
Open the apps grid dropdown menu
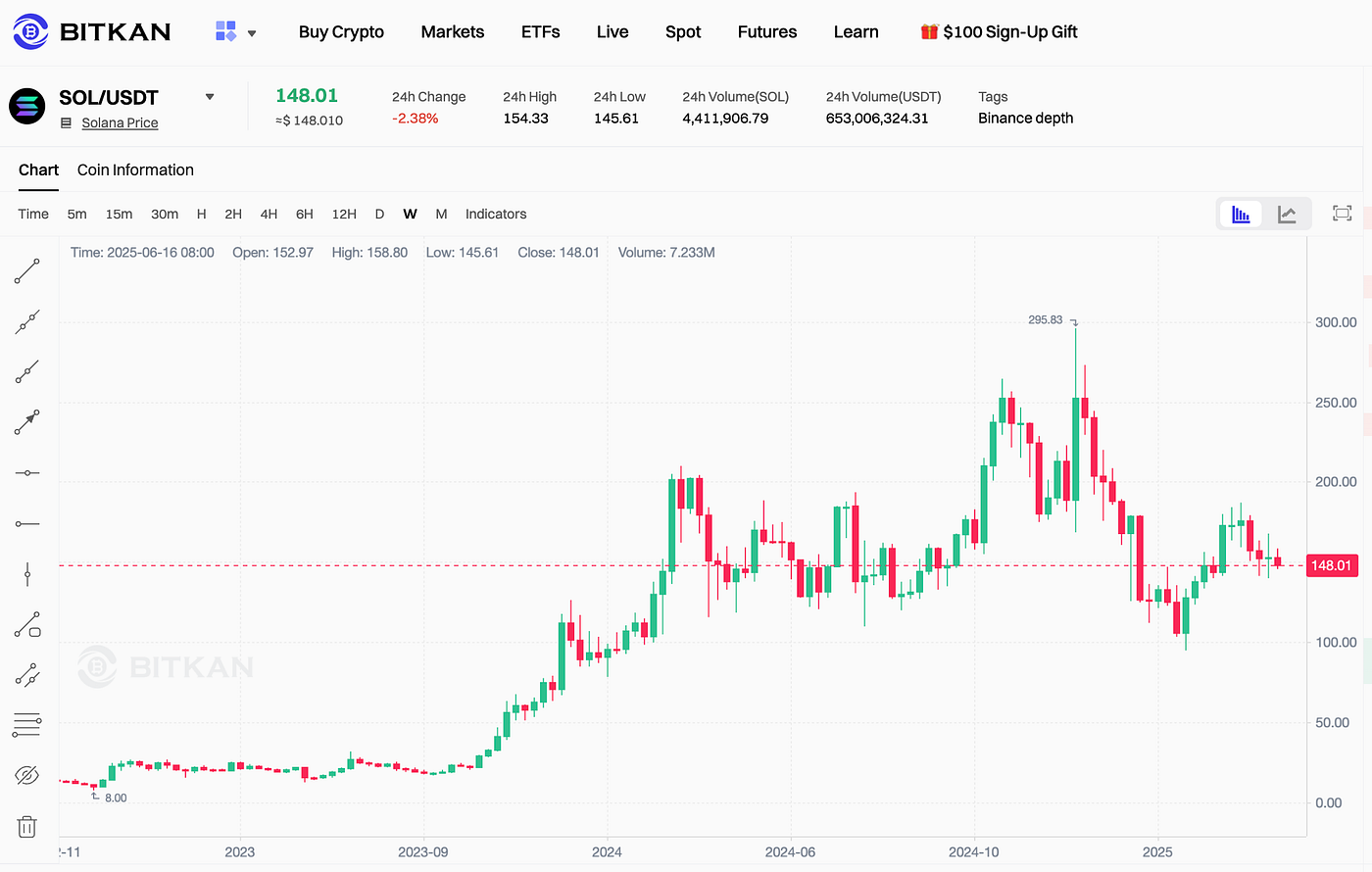236,31
